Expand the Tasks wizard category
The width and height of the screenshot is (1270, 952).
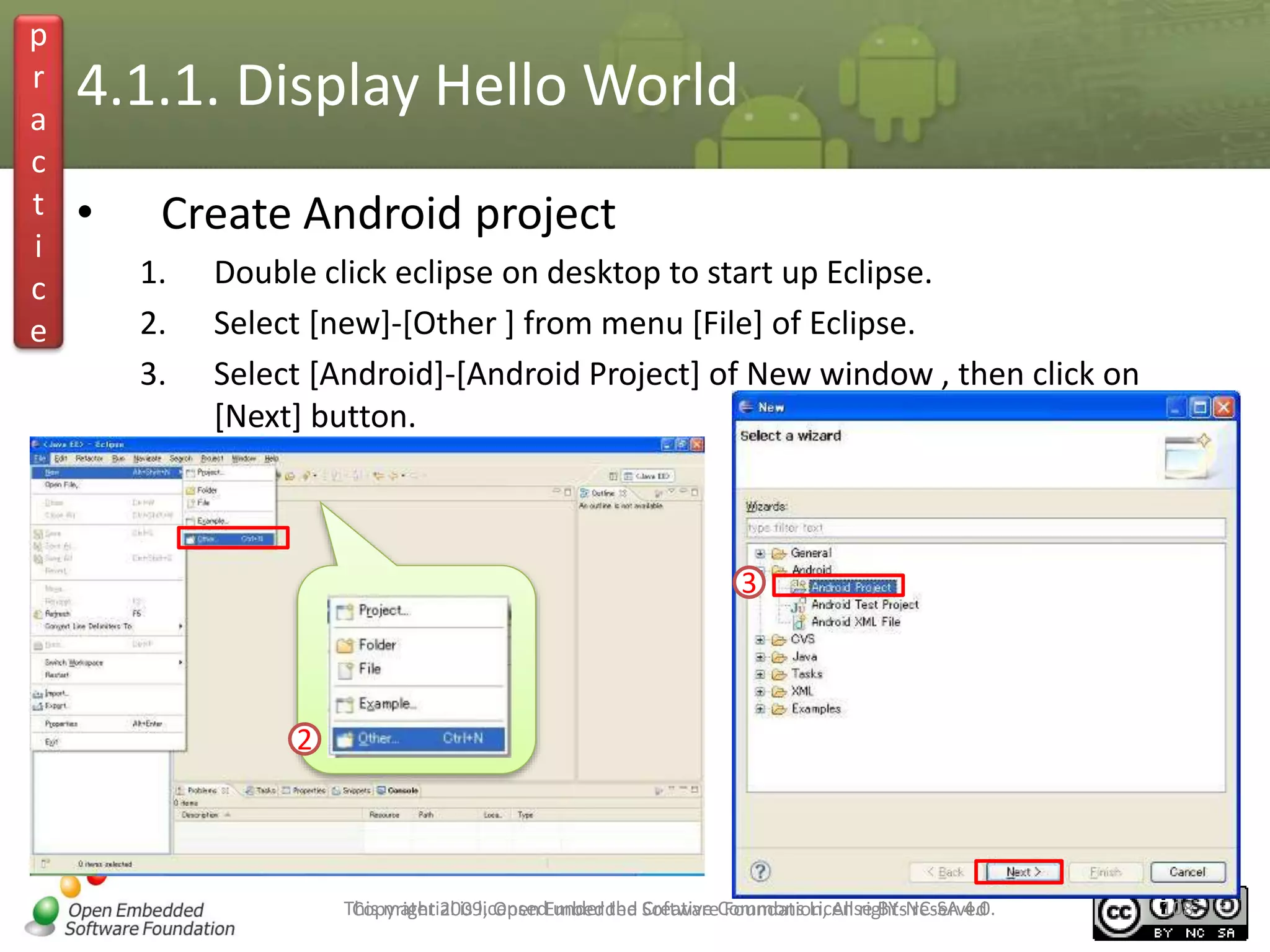click(x=760, y=675)
